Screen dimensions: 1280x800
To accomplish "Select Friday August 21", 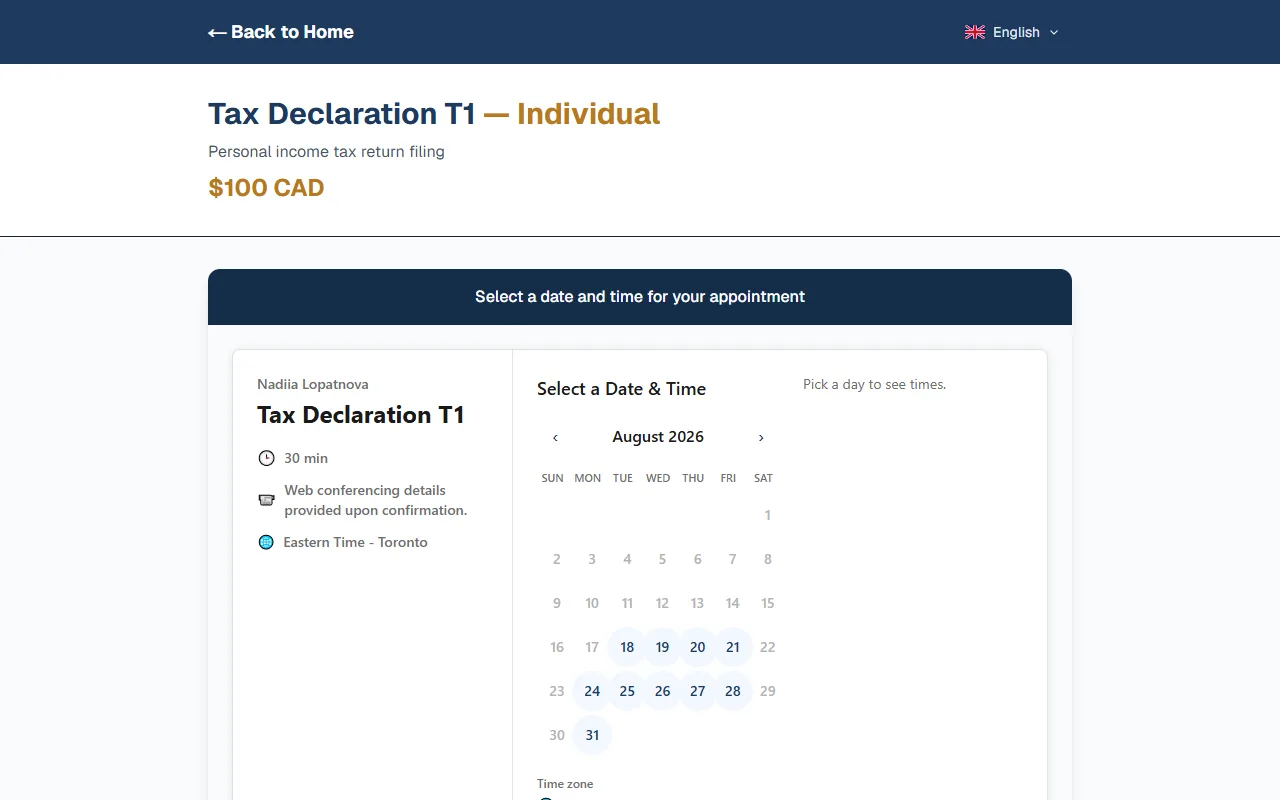I will (733, 647).
